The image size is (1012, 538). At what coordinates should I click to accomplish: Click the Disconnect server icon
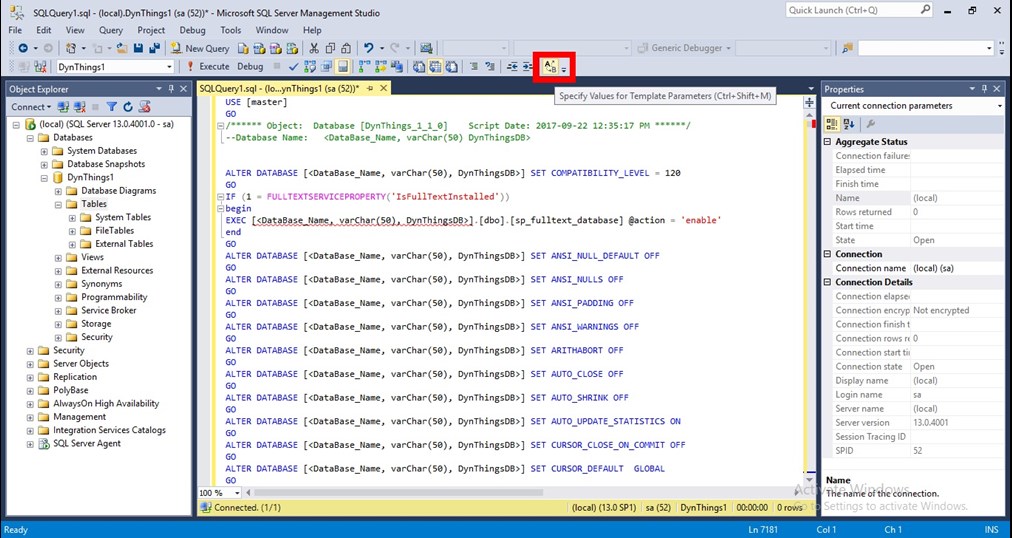click(79, 107)
